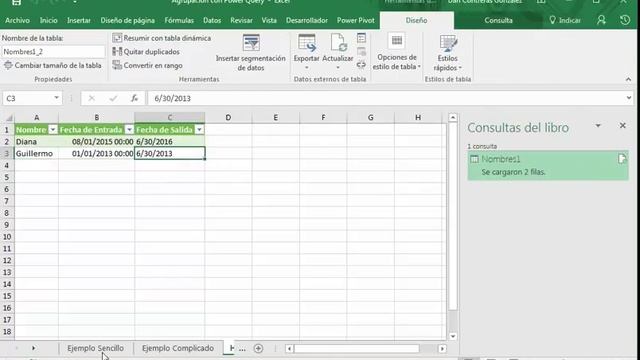The width and height of the screenshot is (640, 360).
Task: Click Quitar duplicados tool
Action: [x=146, y=52]
